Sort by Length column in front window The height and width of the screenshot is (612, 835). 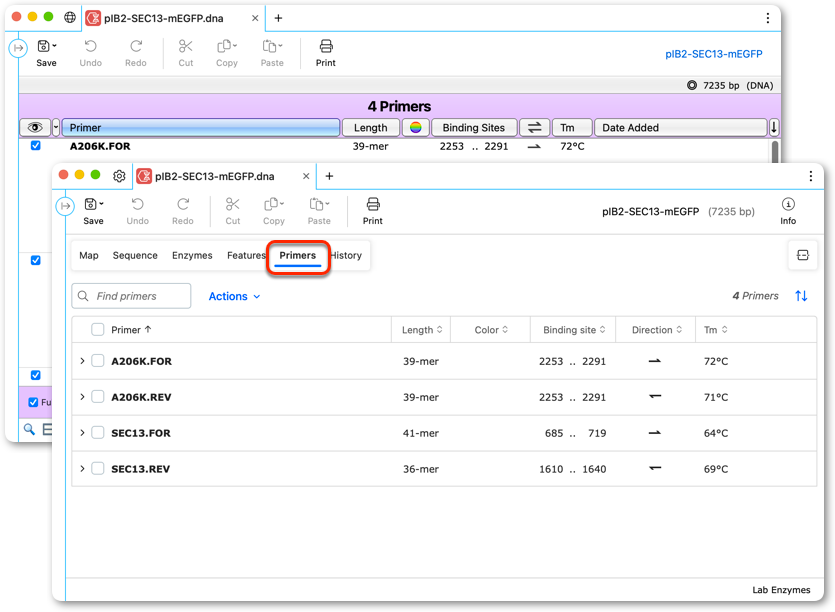point(422,330)
